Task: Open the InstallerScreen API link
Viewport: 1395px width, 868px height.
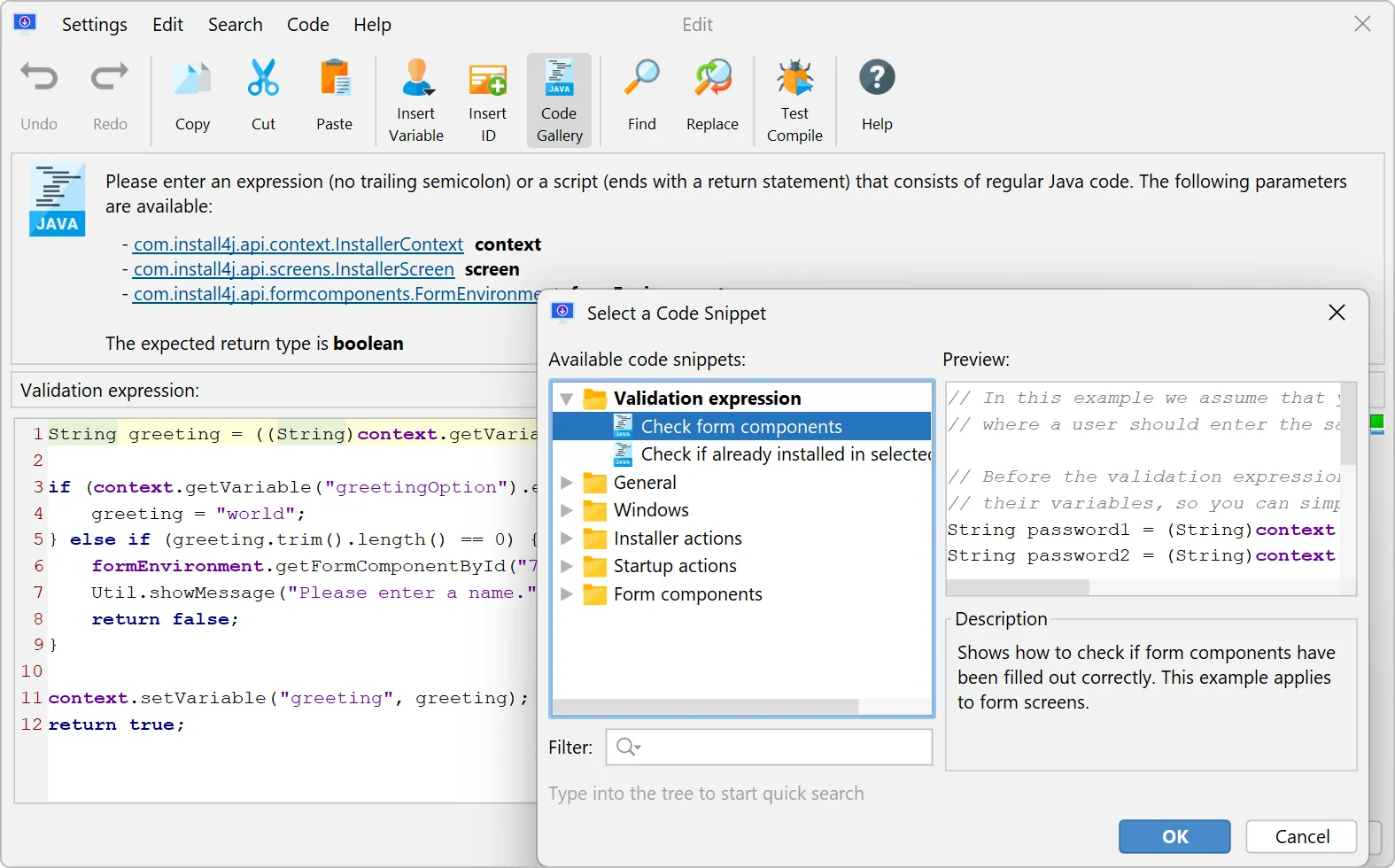Action: click(294, 269)
